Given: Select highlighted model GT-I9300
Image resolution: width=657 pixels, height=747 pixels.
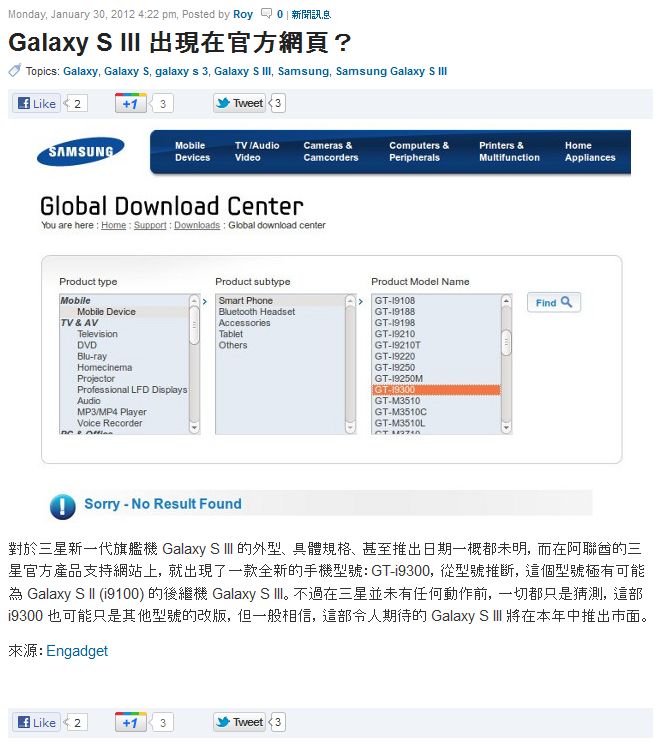Looking at the screenshot, I should pos(436,390).
